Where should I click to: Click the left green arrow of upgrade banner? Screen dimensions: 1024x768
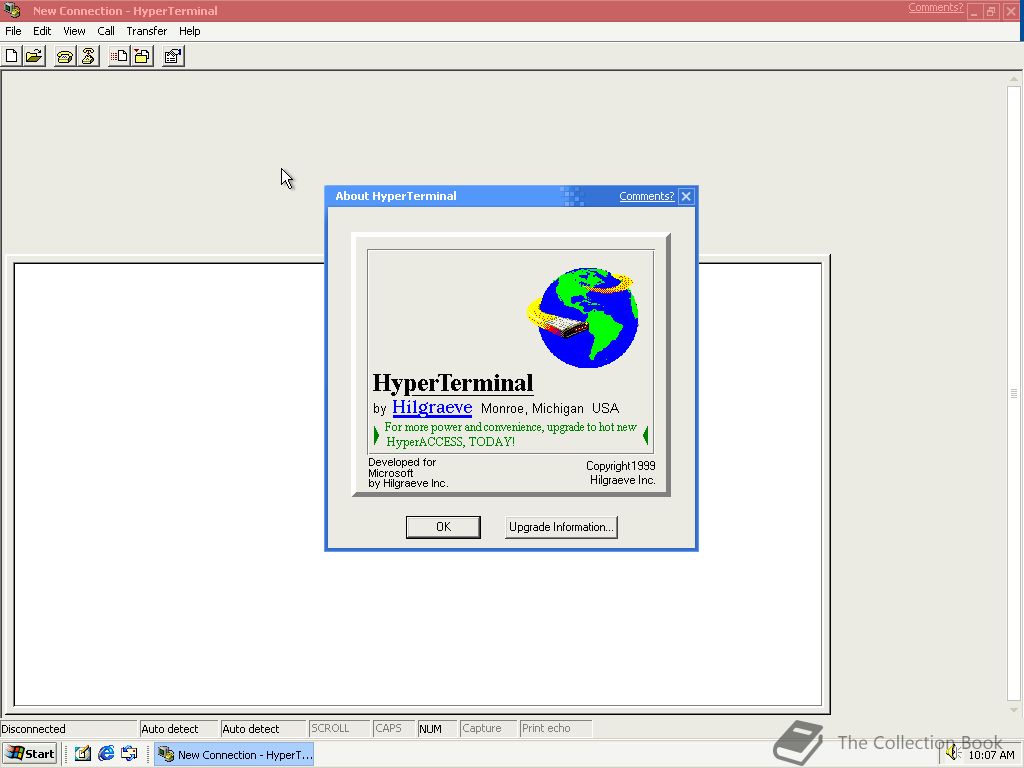(x=376, y=435)
